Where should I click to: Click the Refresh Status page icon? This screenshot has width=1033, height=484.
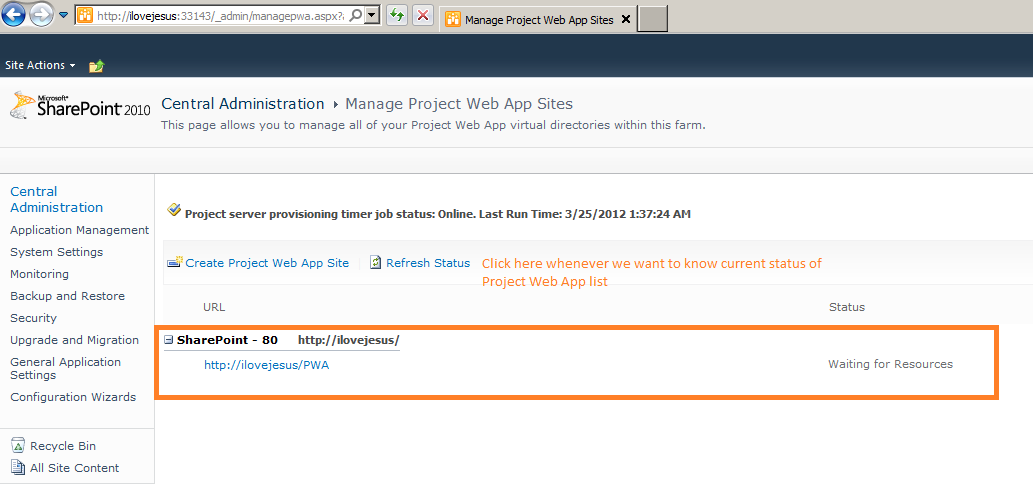[x=376, y=263]
